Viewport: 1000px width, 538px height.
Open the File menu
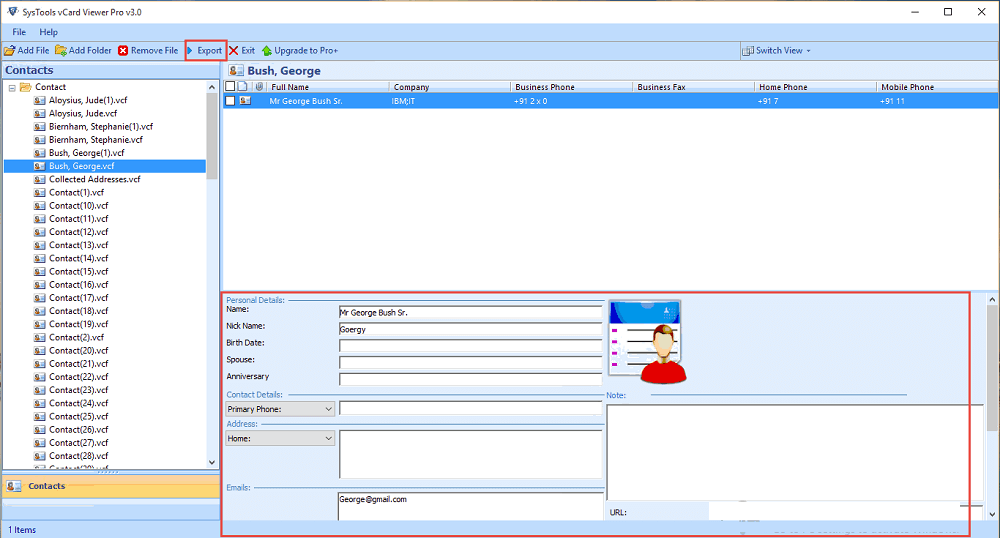click(x=19, y=32)
